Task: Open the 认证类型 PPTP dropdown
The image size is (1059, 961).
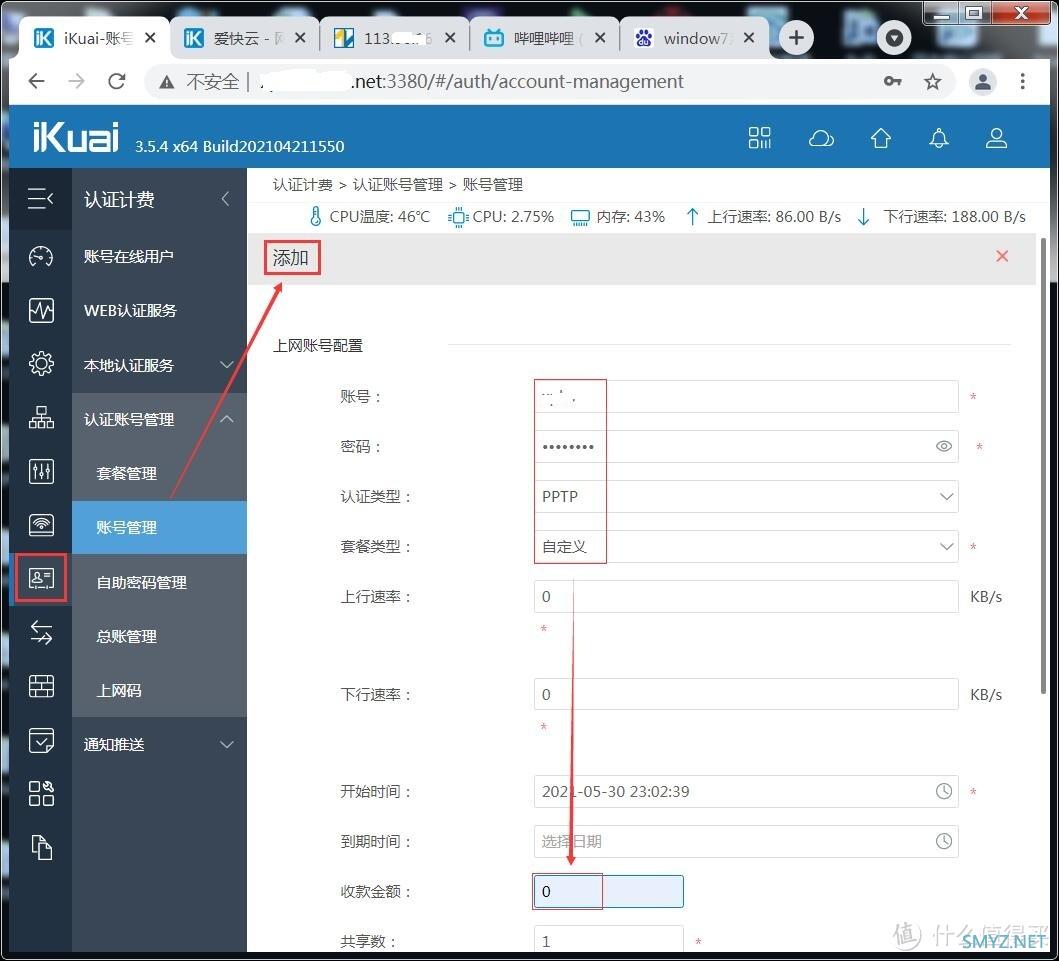Action: click(x=746, y=496)
